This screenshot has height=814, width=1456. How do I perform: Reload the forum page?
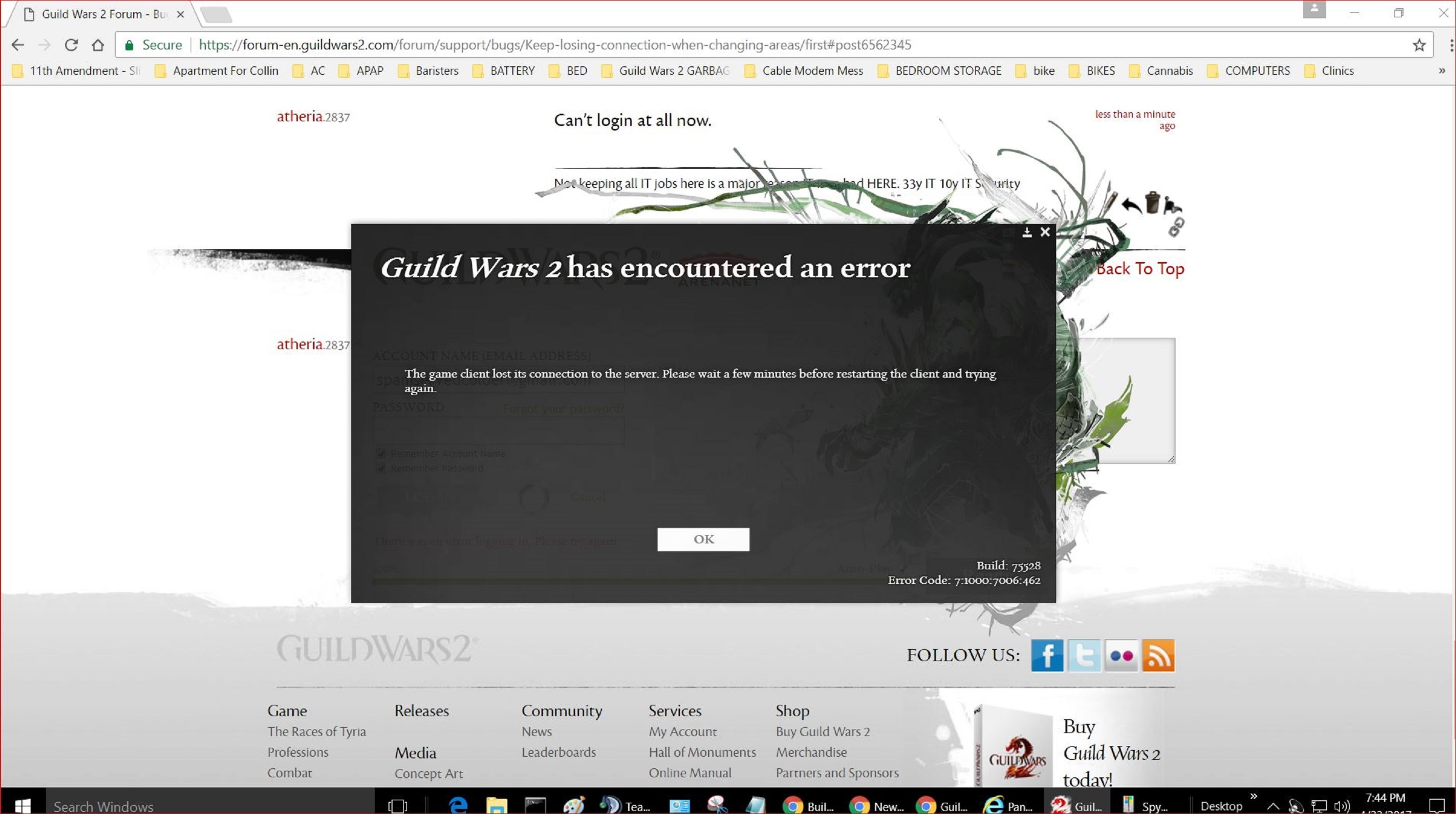pos(71,45)
